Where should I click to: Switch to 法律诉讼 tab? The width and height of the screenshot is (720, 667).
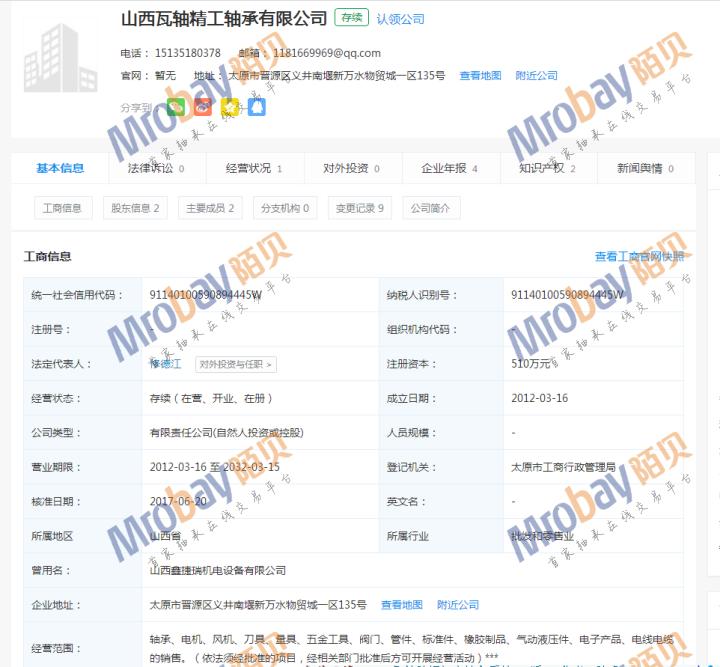point(156,168)
